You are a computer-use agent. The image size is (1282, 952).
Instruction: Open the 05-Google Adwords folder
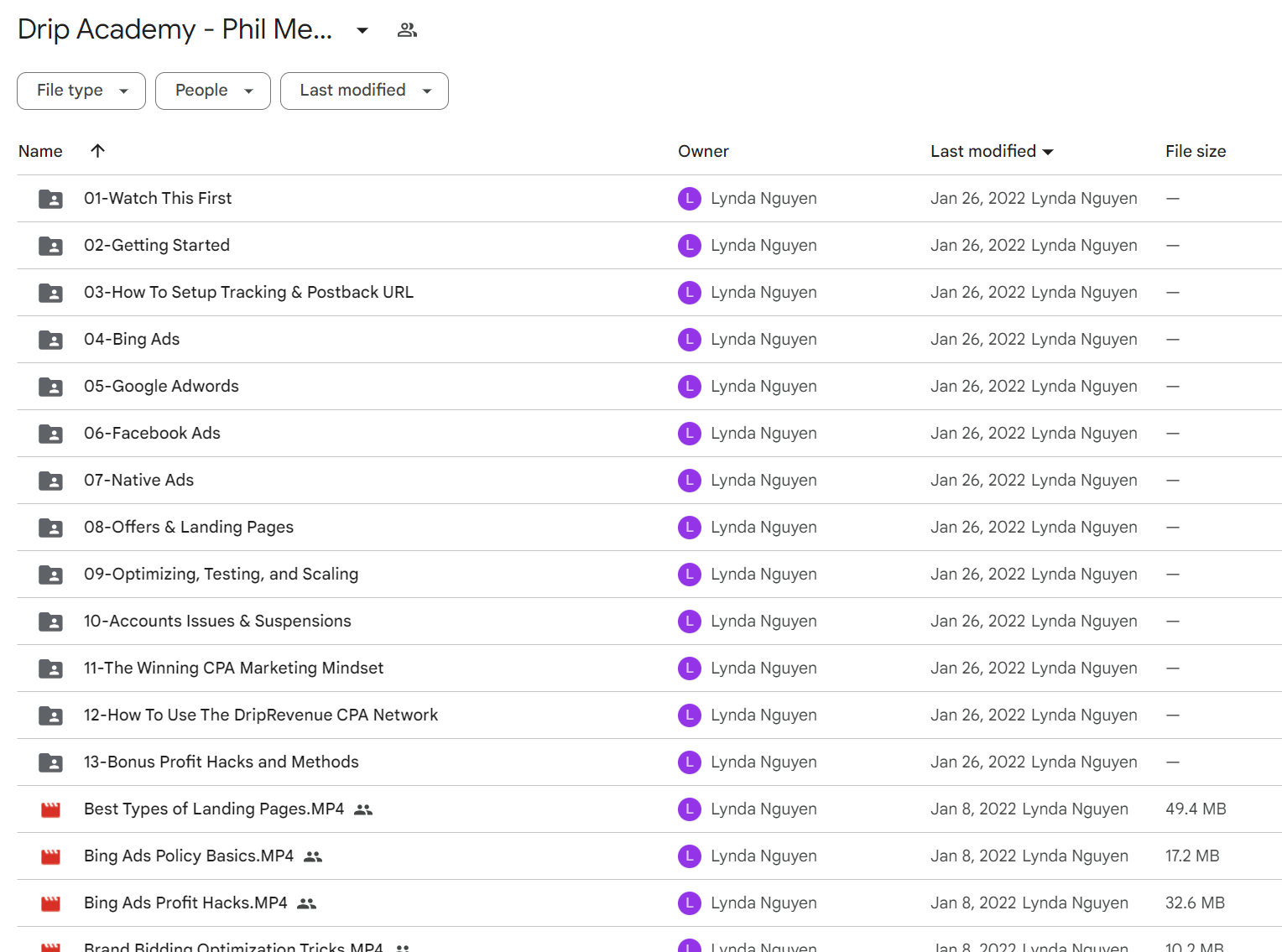[161, 386]
